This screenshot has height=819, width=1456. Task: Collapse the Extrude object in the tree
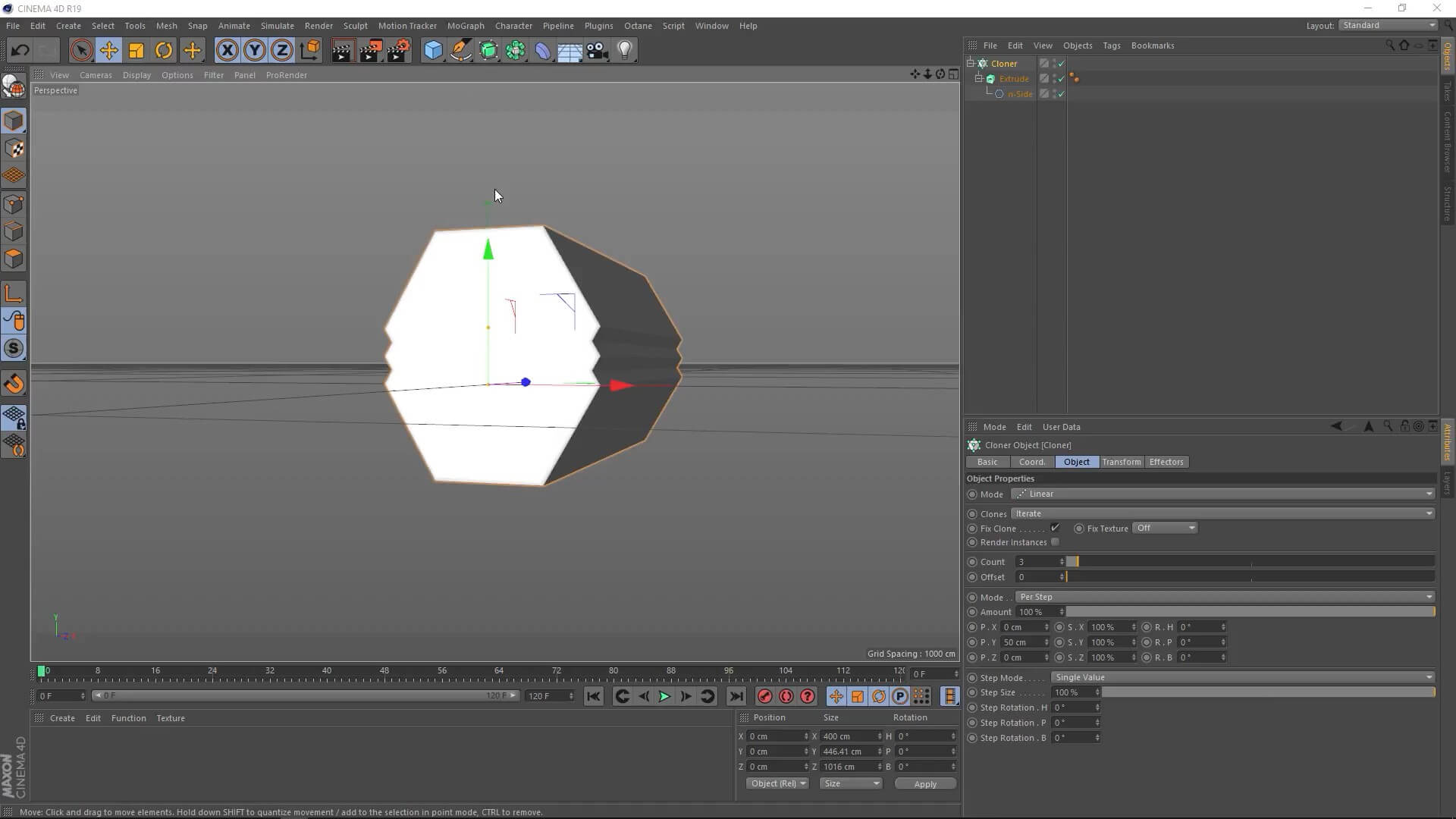tap(979, 78)
